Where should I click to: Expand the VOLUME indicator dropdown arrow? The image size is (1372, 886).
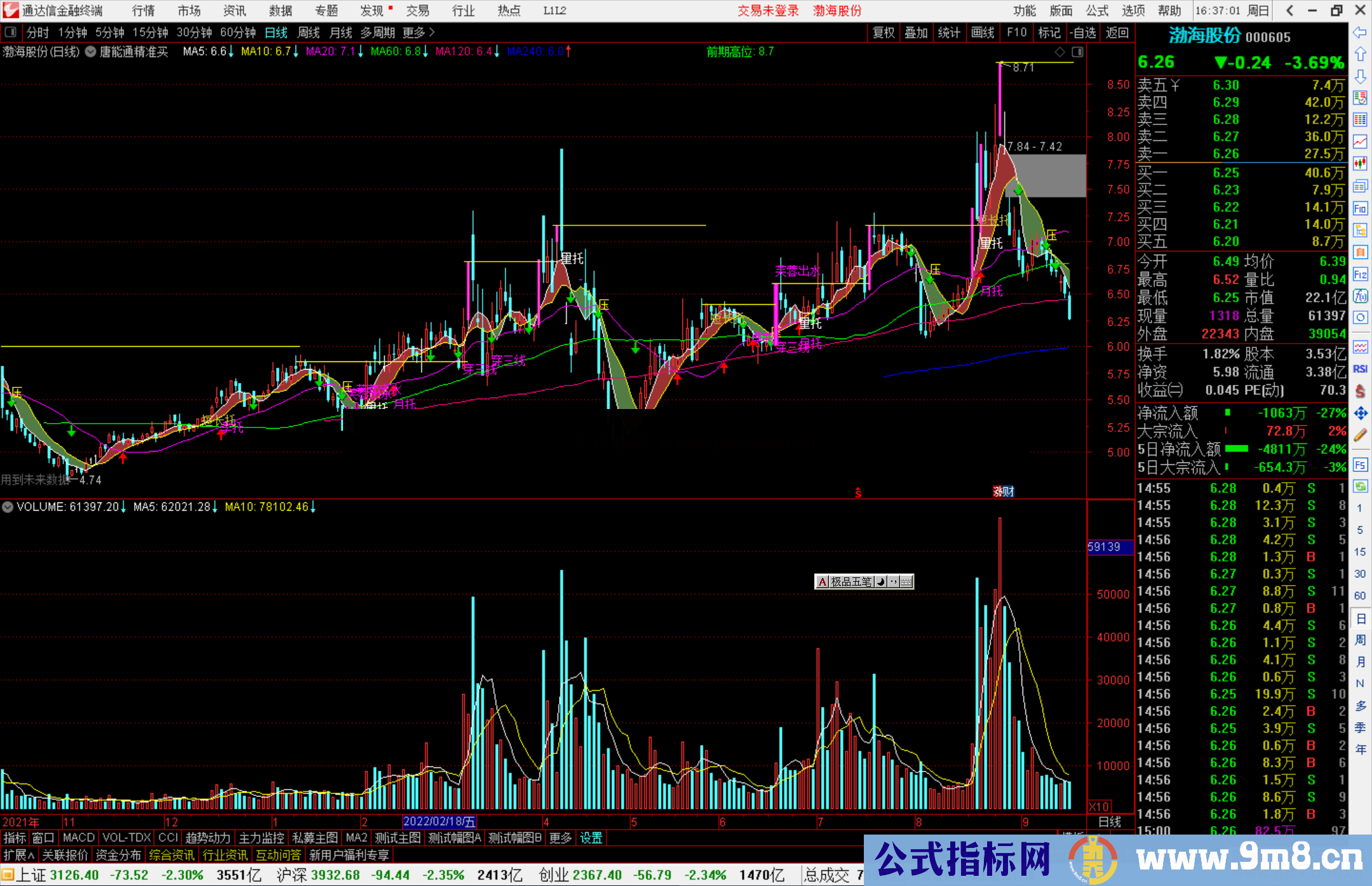(8, 507)
